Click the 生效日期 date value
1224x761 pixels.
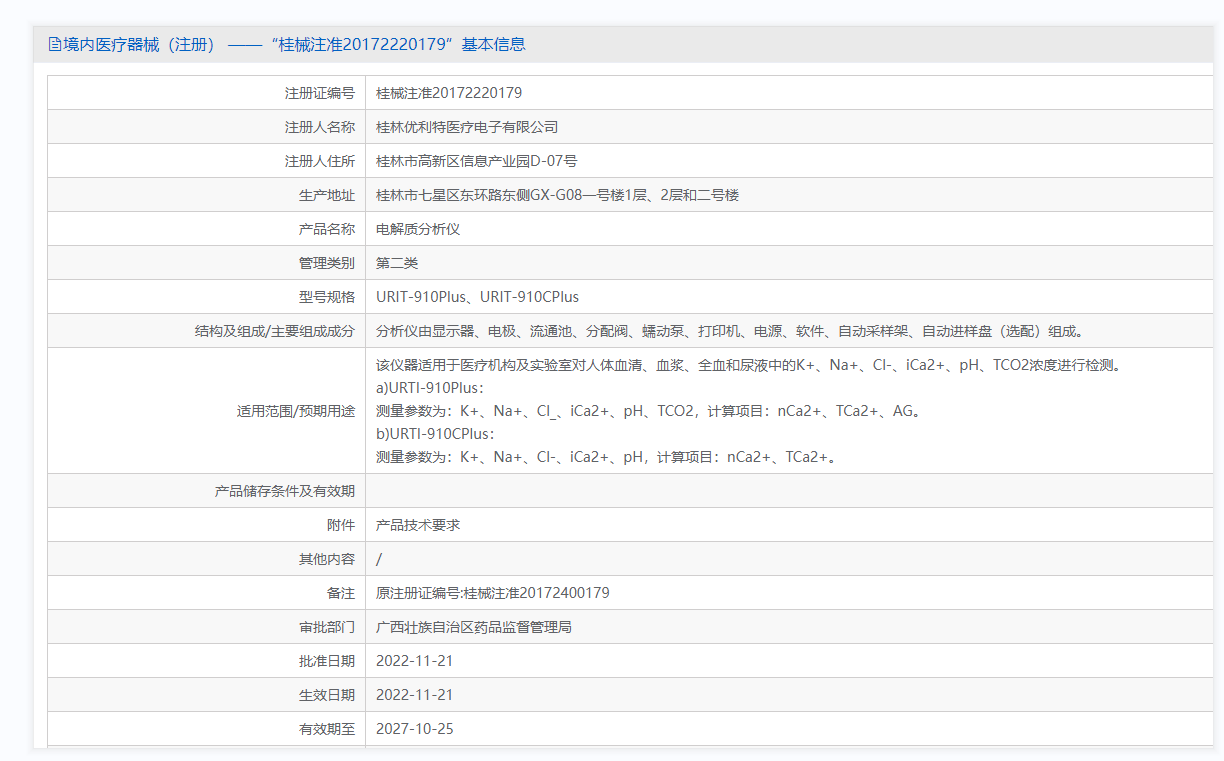click(414, 695)
